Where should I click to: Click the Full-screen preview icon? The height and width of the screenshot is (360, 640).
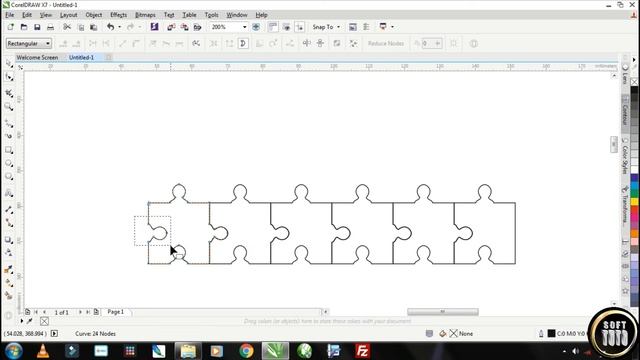256,27
